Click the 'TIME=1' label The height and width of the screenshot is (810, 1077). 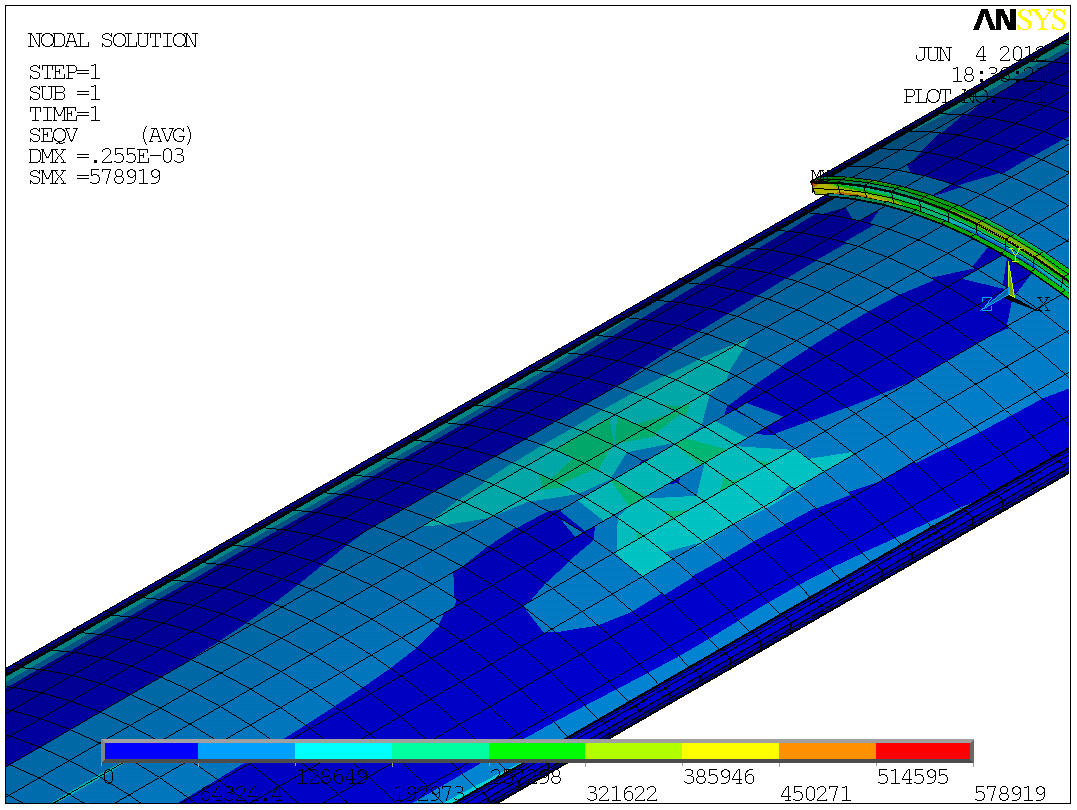[x=65, y=114]
